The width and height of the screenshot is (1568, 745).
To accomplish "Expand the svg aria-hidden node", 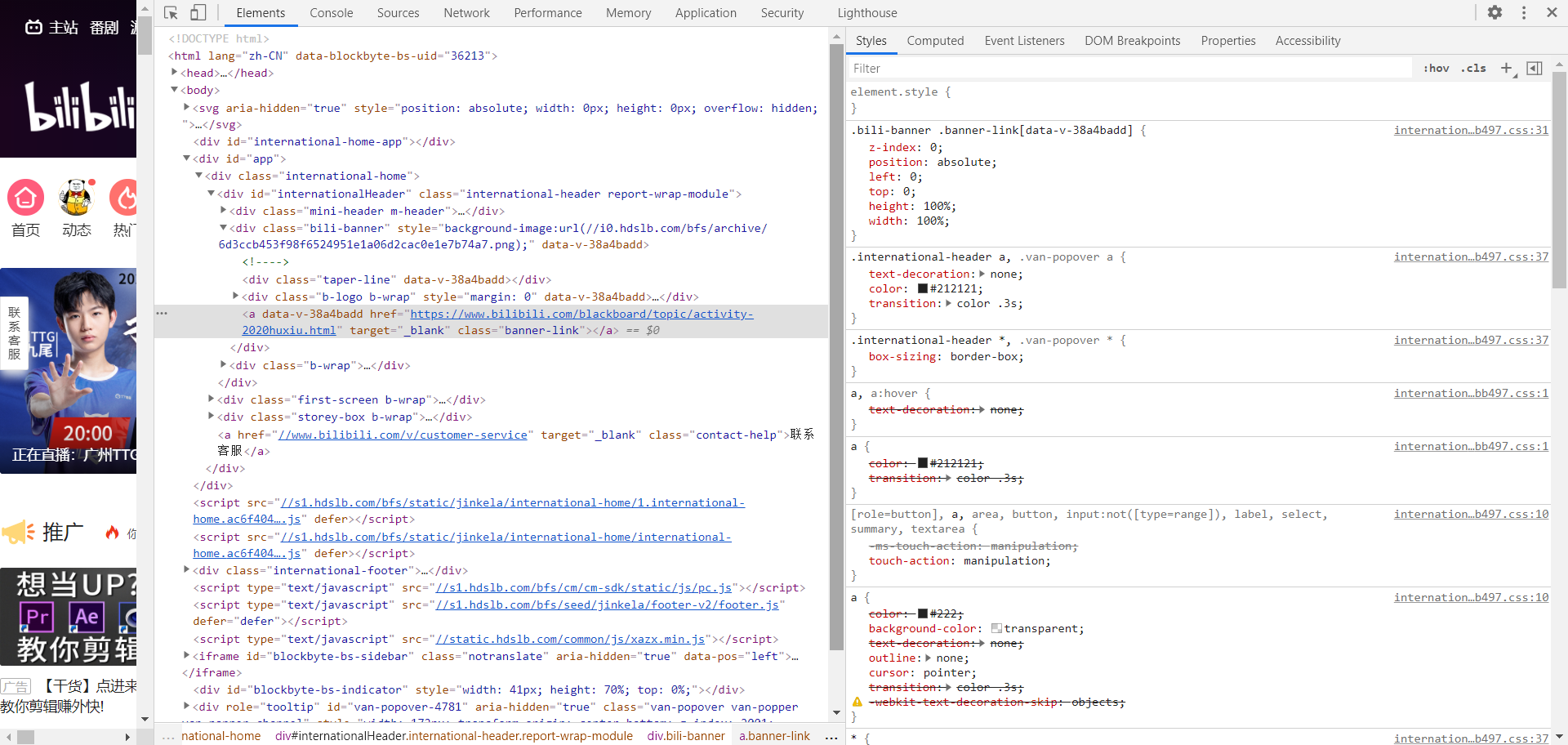I will pyautogui.click(x=187, y=107).
